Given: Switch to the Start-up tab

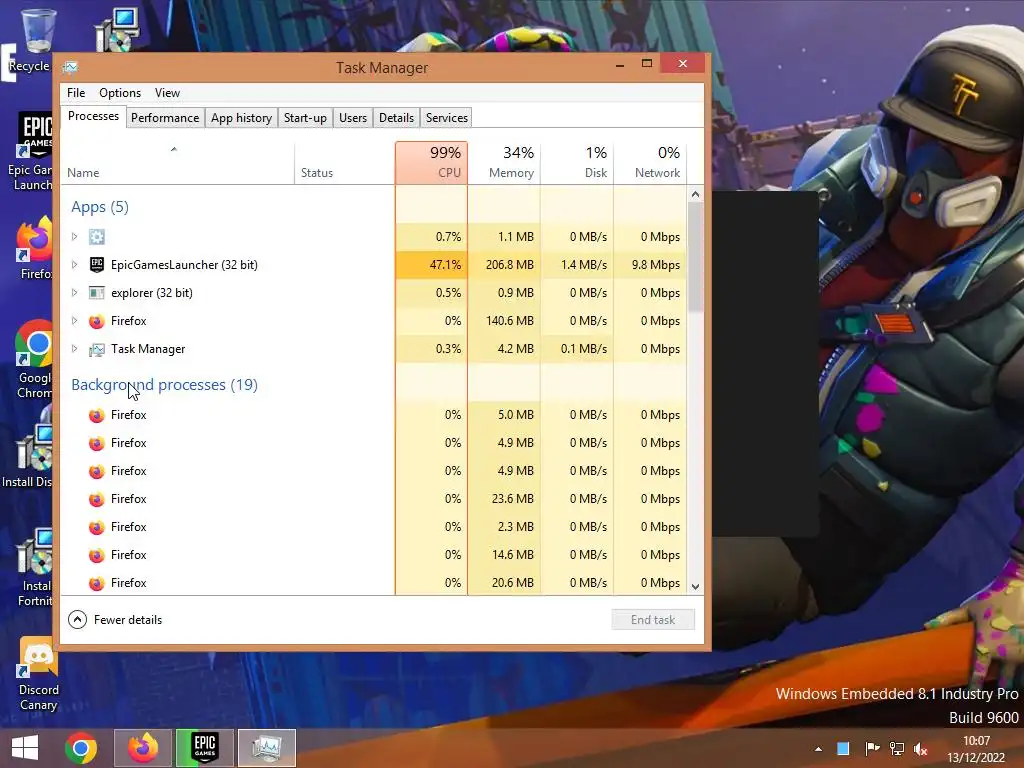Looking at the screenshot, I should pyautogui.click(x=305, y=118).
